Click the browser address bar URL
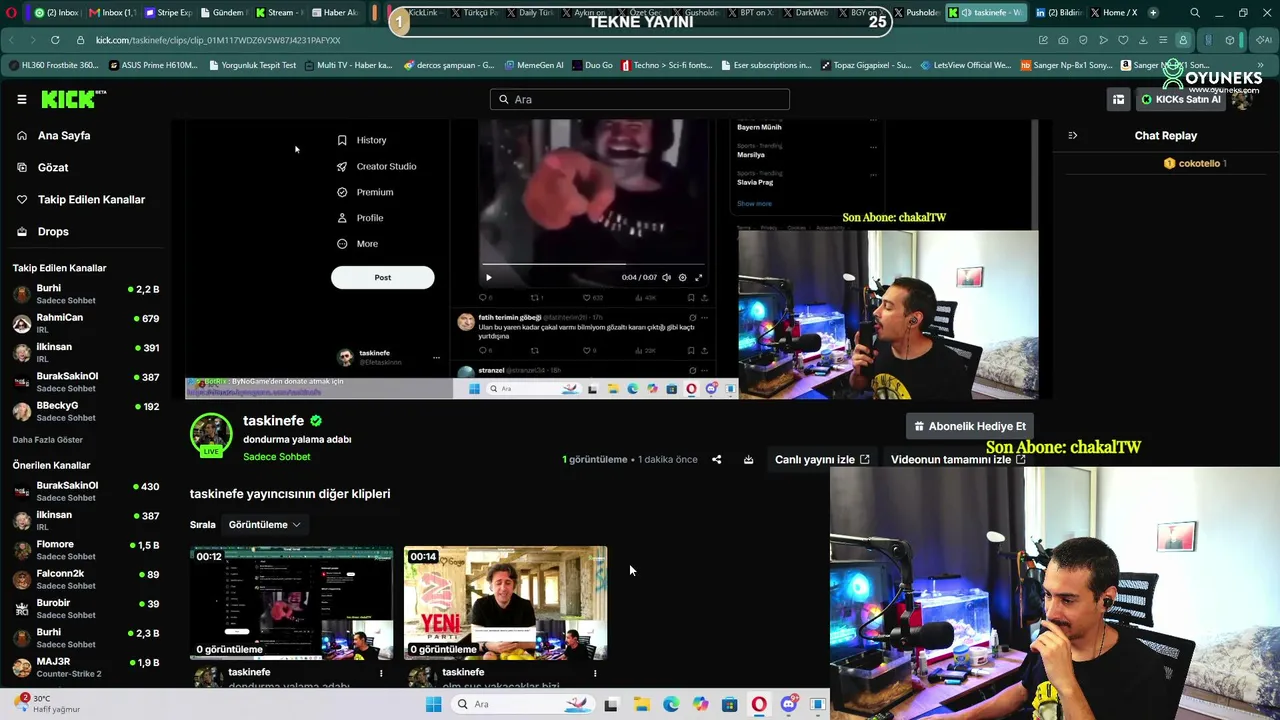This screenshot has height=720, width=1280. point(218,40)
